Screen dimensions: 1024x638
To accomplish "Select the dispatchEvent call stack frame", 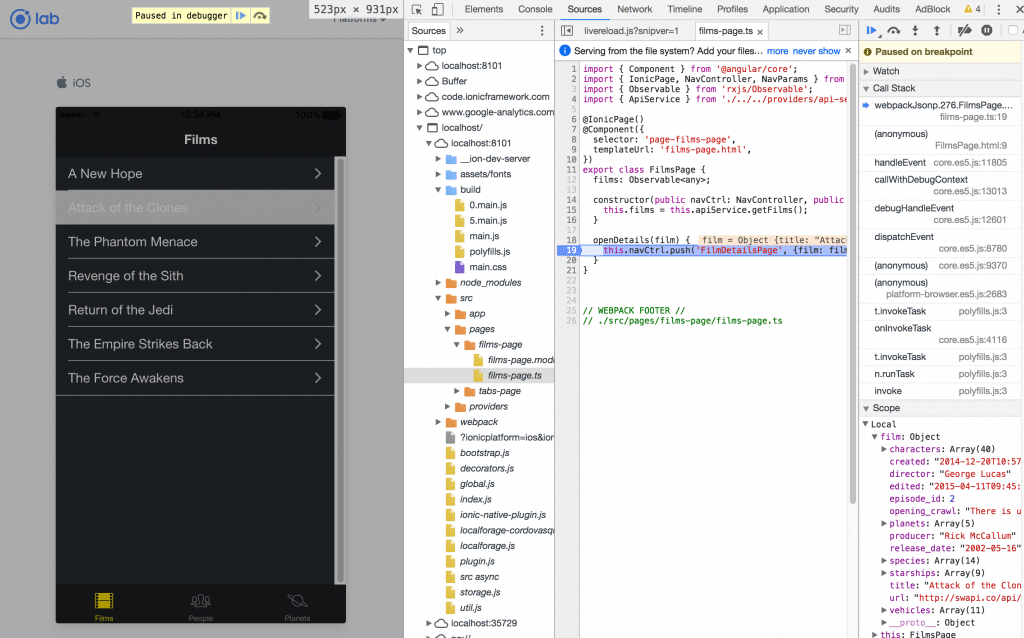I will [941, 242].
